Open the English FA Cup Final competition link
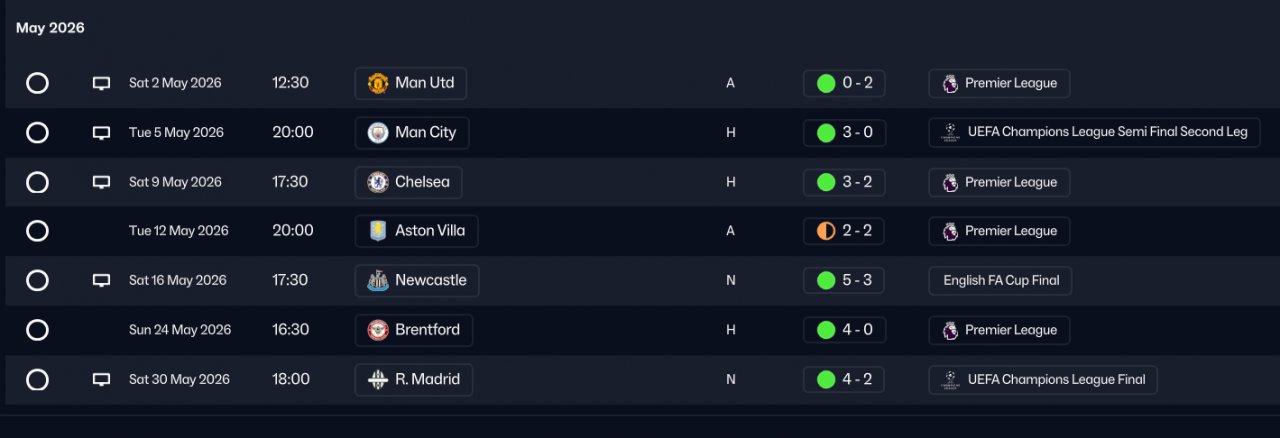Image resolution: width=1280 pixels, height=438 pixels. 1000,280
